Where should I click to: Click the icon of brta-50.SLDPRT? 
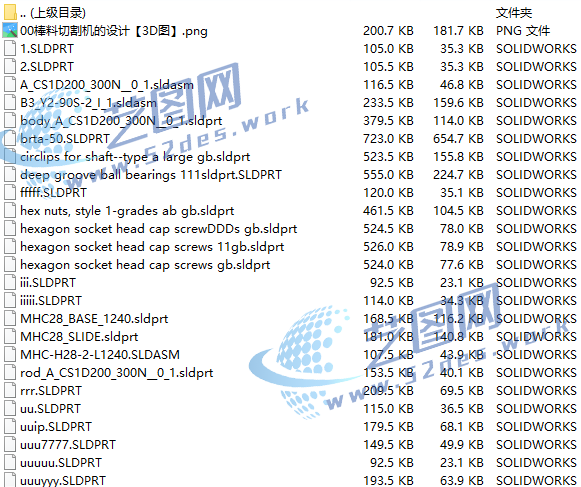[10, 139]
